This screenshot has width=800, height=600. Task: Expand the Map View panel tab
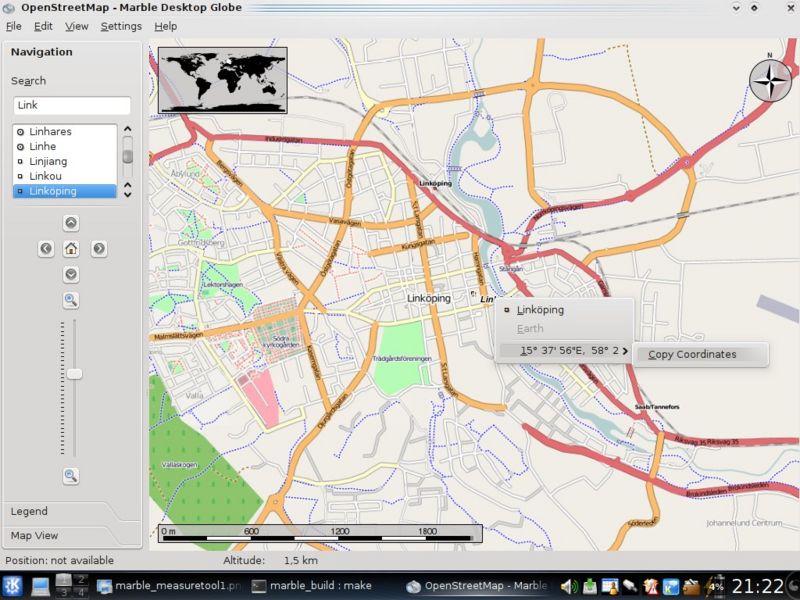(35, 536)
